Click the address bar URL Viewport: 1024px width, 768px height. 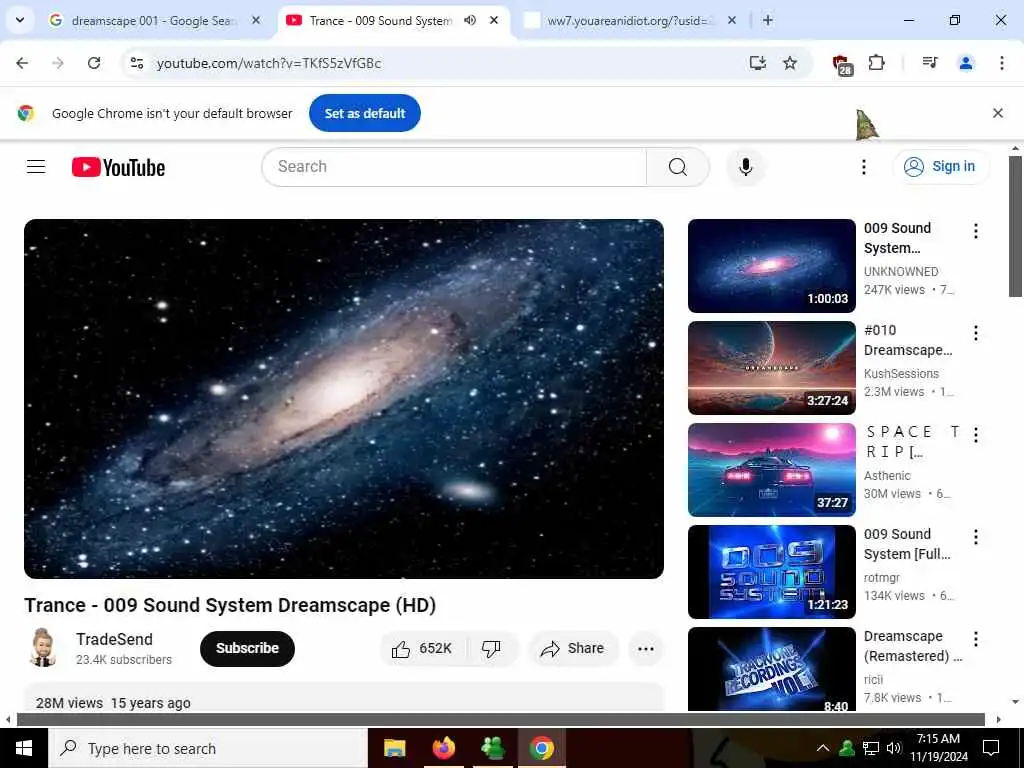[x=268, y=63]
